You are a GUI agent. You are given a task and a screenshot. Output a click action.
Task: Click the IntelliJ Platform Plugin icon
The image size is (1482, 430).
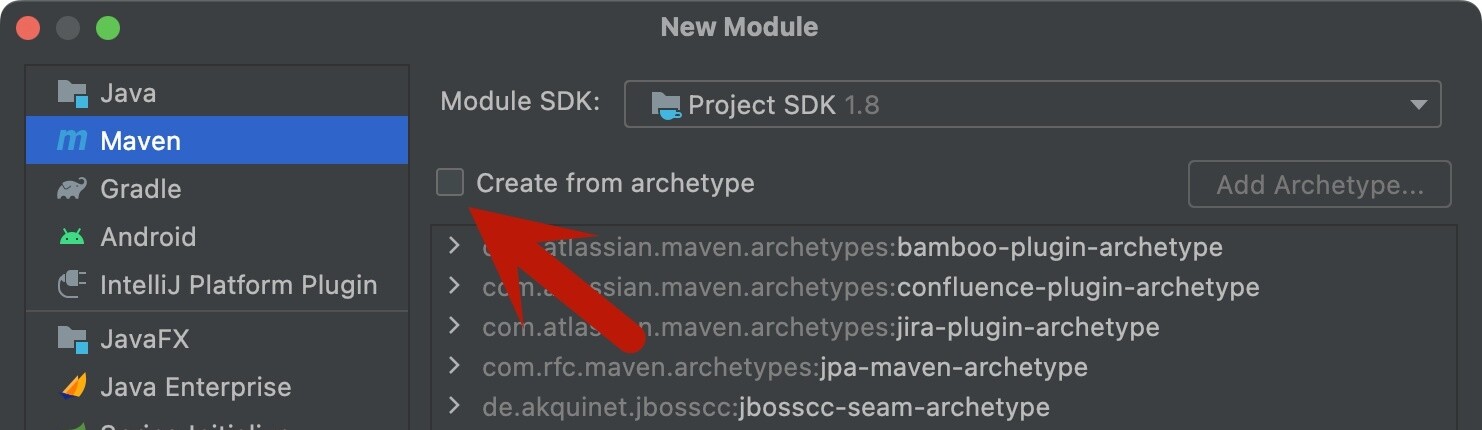pyautogui.click(x=72, y=285)
